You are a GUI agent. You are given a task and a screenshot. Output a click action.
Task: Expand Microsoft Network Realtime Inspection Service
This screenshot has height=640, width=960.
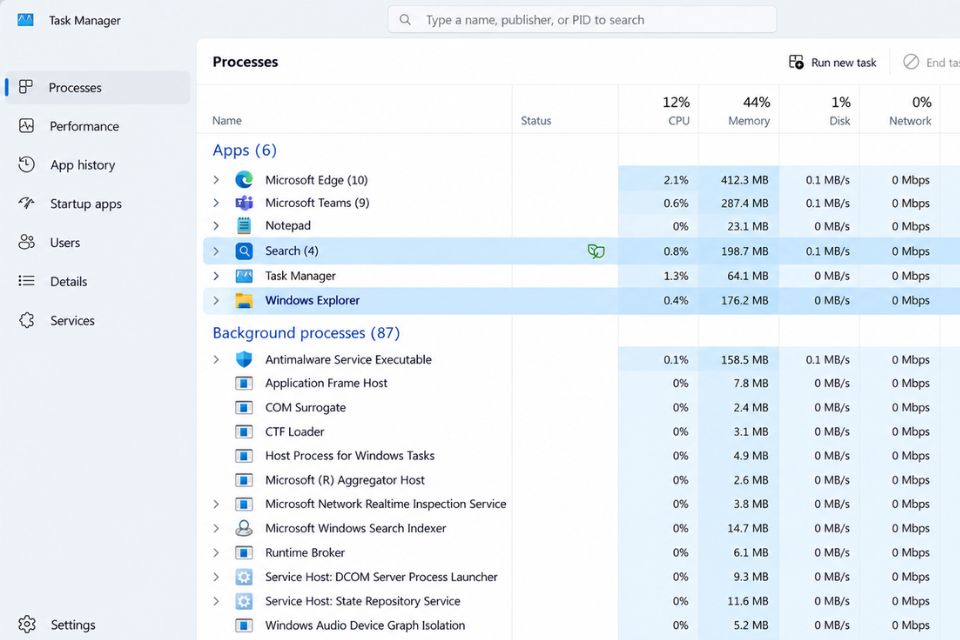tap(216, 503)
